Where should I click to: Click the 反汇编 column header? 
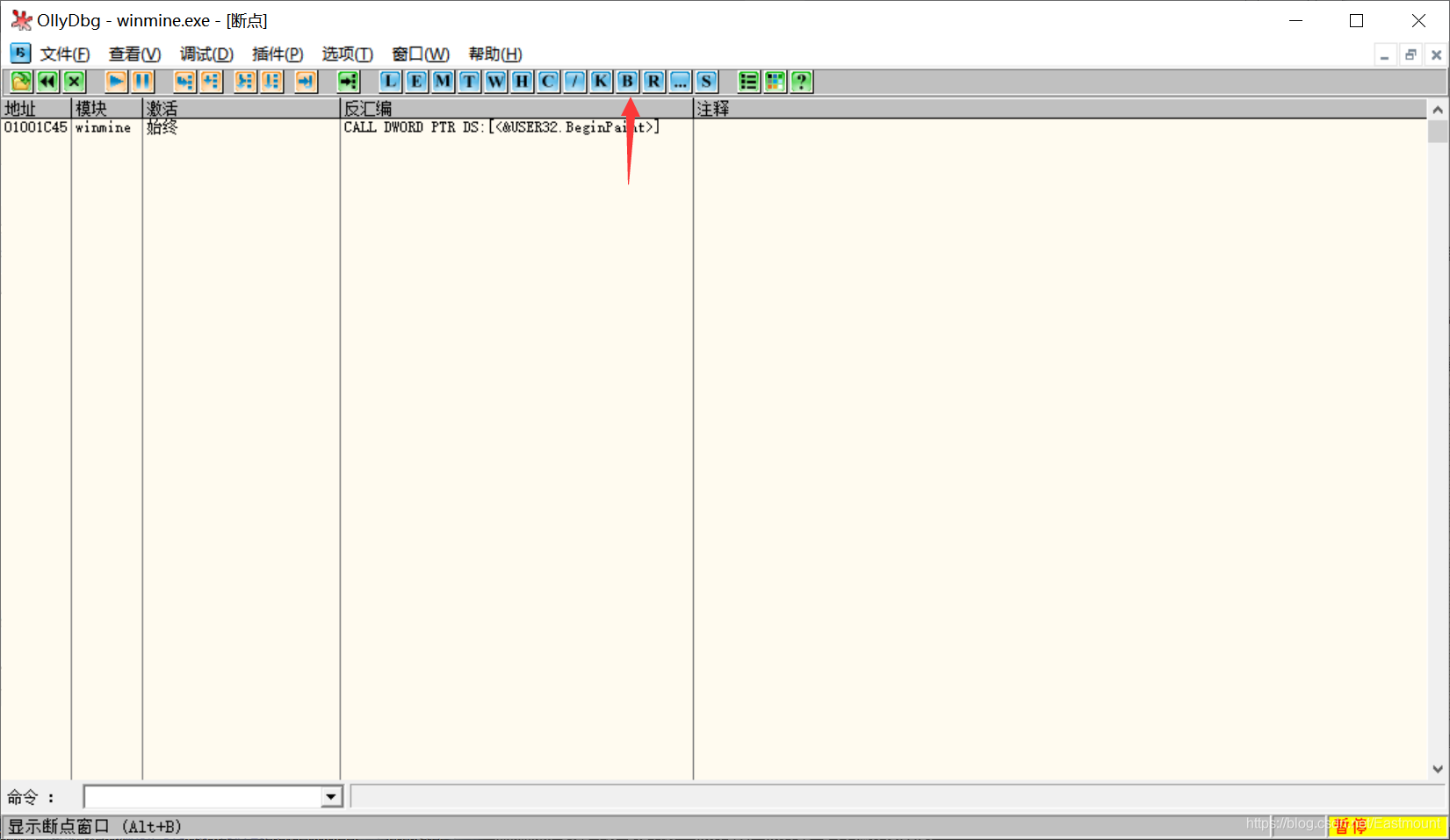[516, 109]
